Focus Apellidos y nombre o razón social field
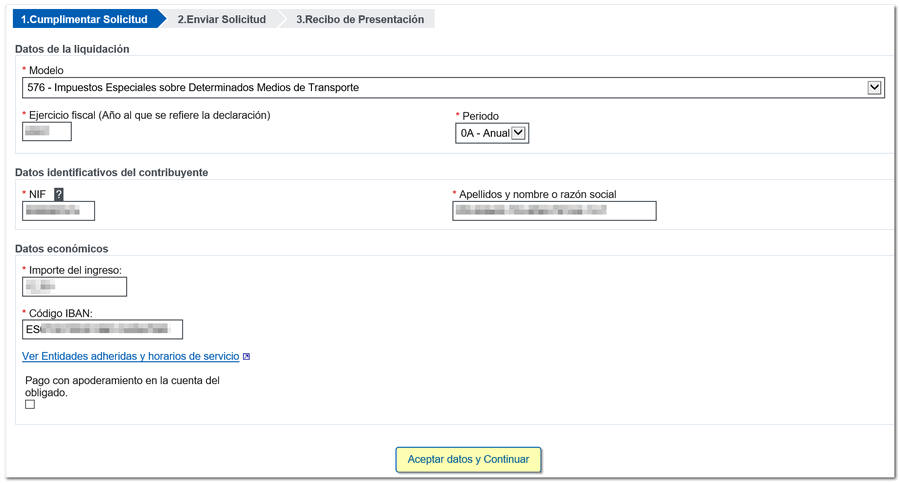The height and width of the screenshot is (483, 900). click(554, 211)
